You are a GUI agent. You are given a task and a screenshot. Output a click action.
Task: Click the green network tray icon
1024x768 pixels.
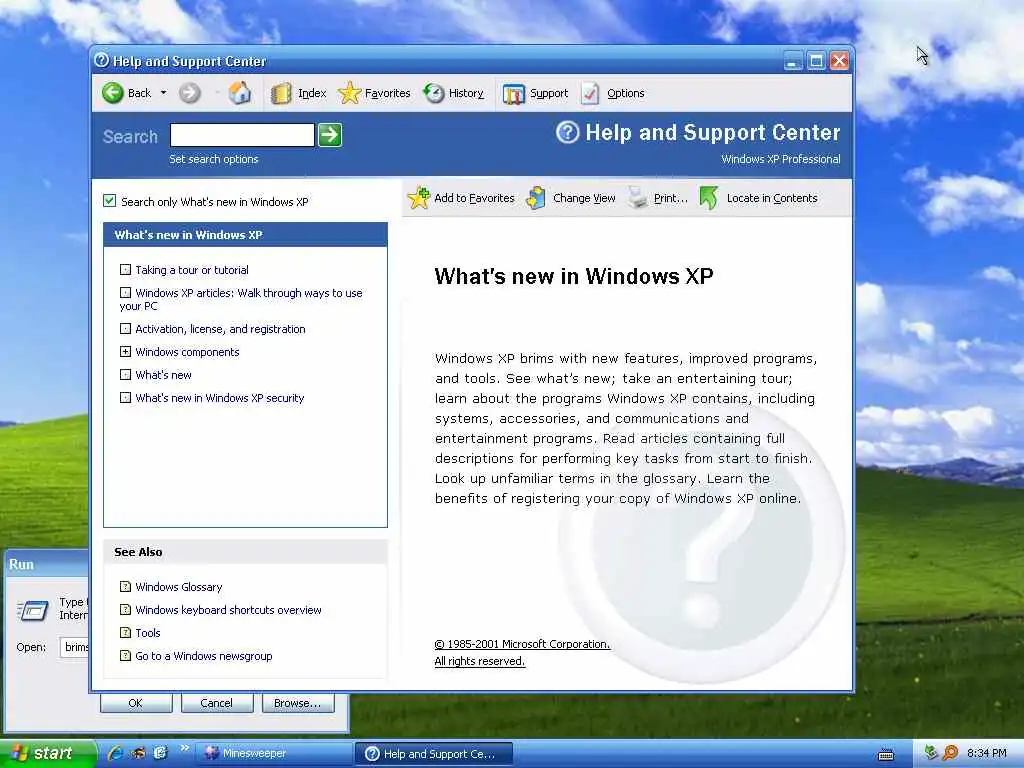tap(931, 753)
